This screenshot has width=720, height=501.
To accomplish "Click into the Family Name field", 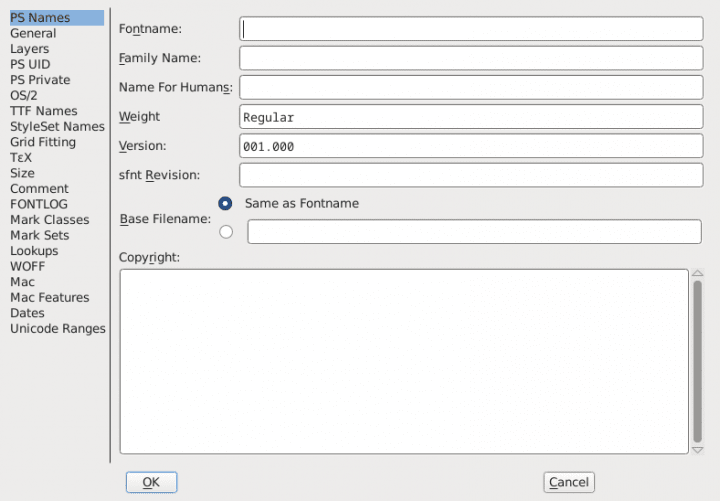I will (x=471, y=58).
